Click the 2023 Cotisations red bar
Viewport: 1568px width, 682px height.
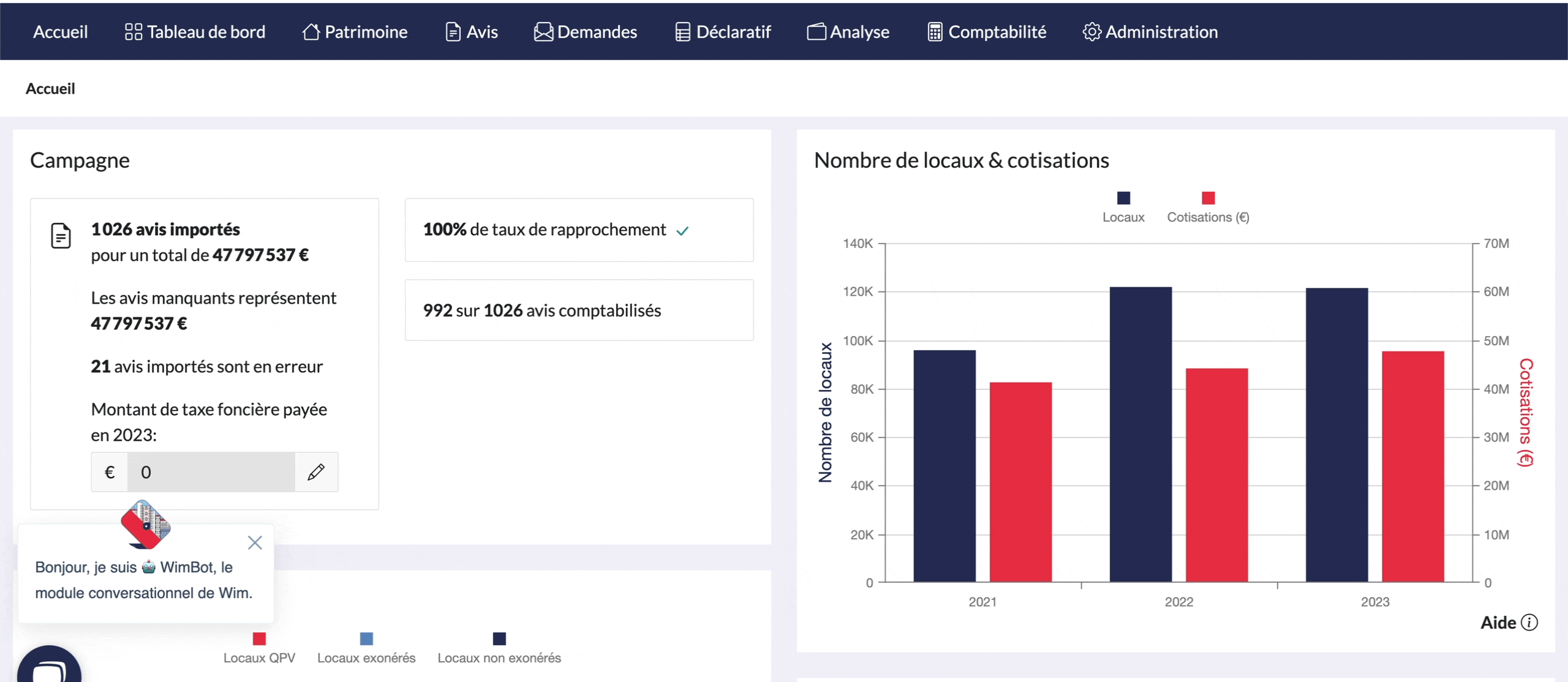1412,466
